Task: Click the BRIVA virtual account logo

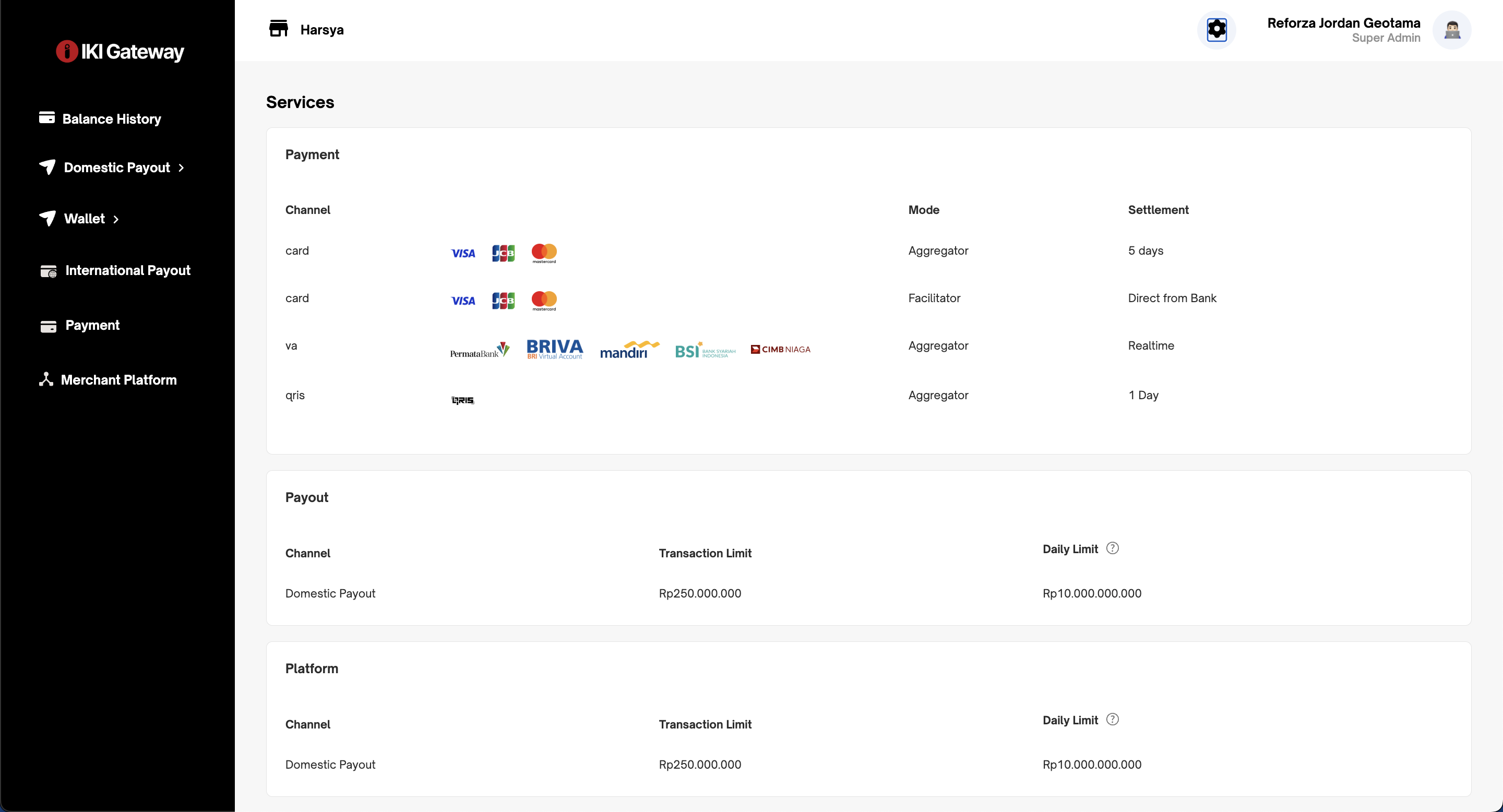Action: click(554, 349)
